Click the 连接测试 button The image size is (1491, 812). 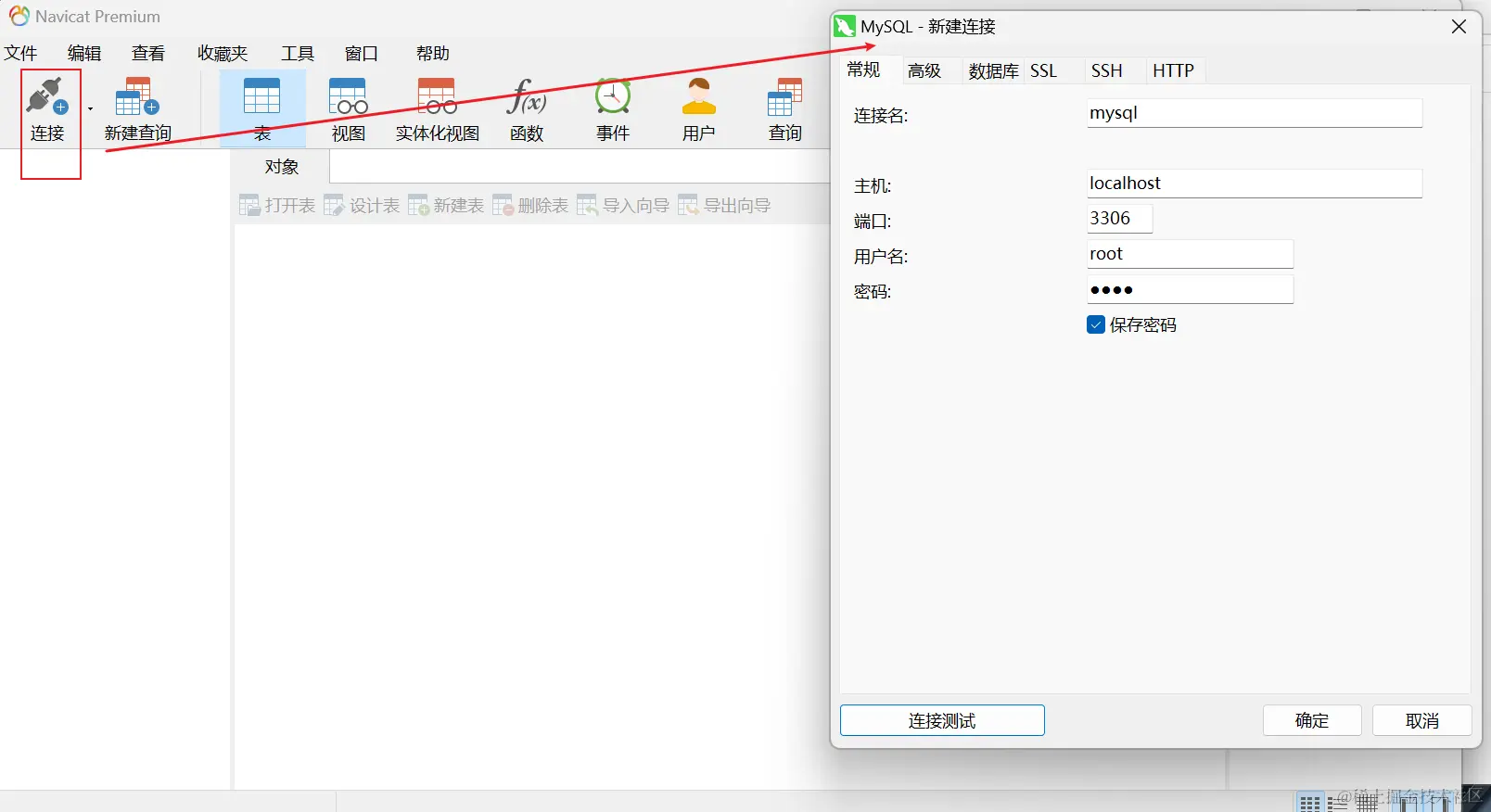click(942, 720)
